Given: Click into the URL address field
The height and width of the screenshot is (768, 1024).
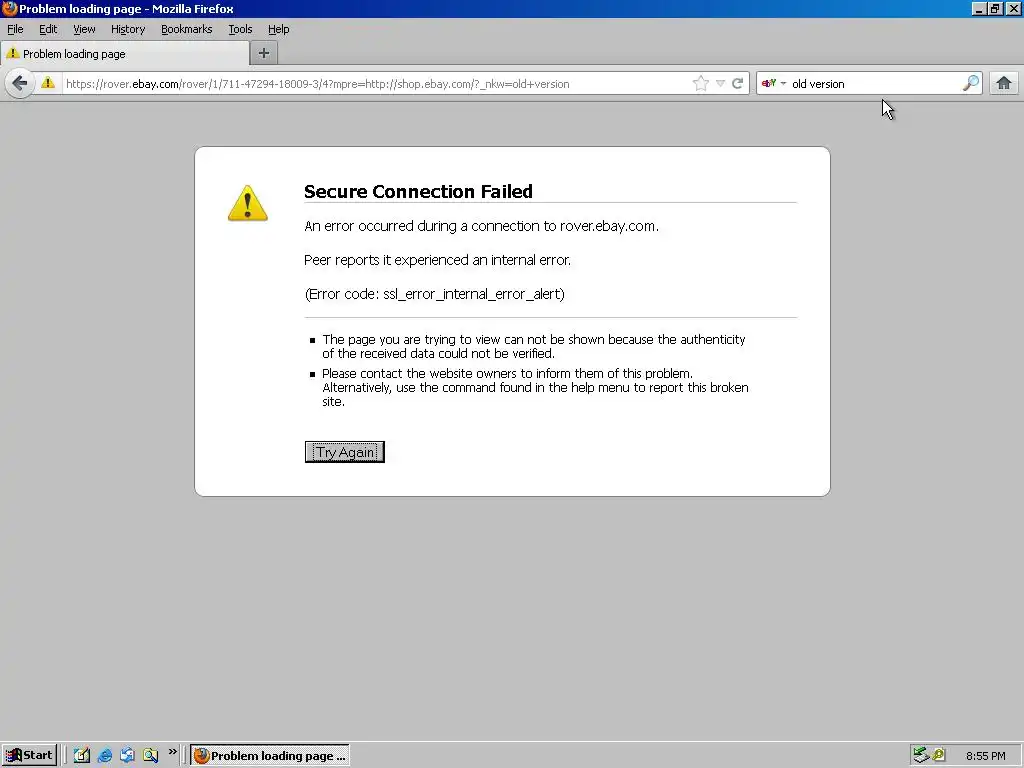Looking at the screenshot, I should tap(376, 84).
